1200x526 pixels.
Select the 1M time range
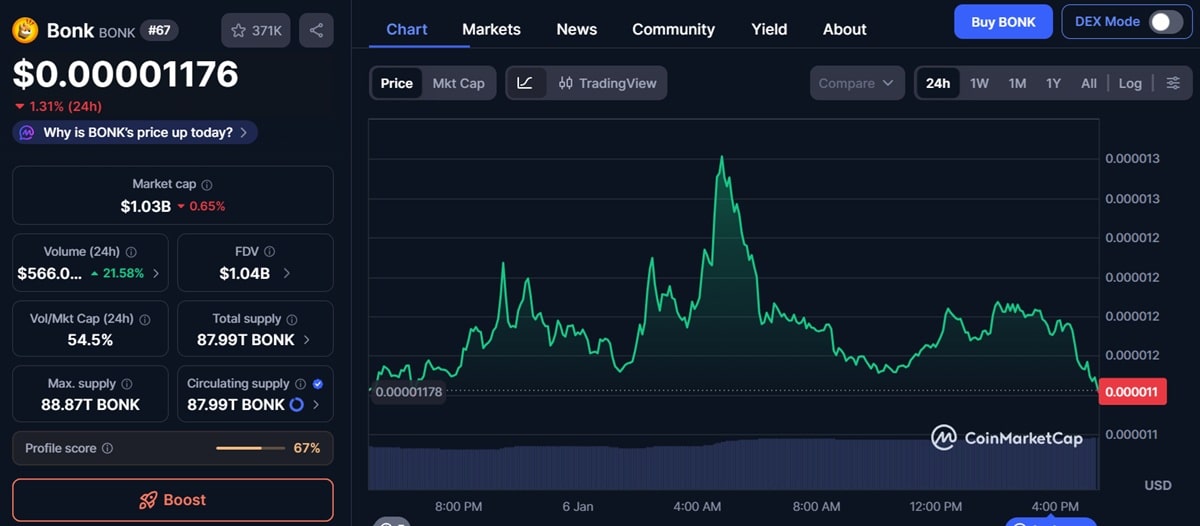[1017, 83]
